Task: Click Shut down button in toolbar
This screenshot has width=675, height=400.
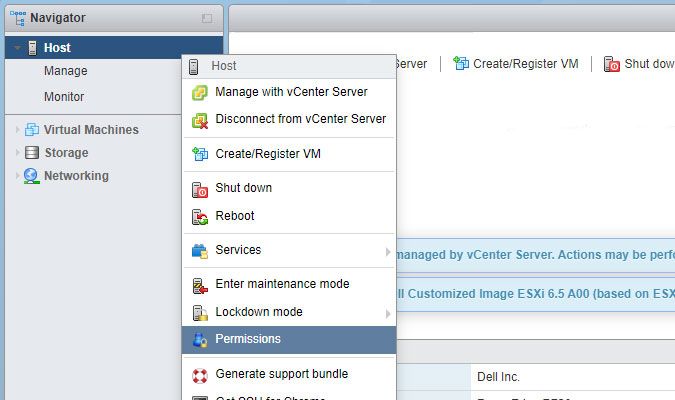Action: click(x=640, y=63)
